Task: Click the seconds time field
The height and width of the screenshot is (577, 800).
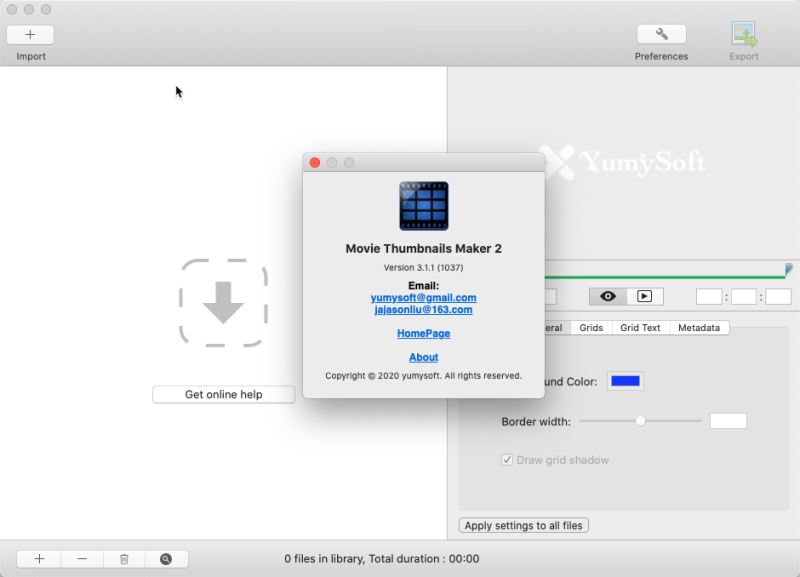Action: pyautogui.click(x=779, y=296)
